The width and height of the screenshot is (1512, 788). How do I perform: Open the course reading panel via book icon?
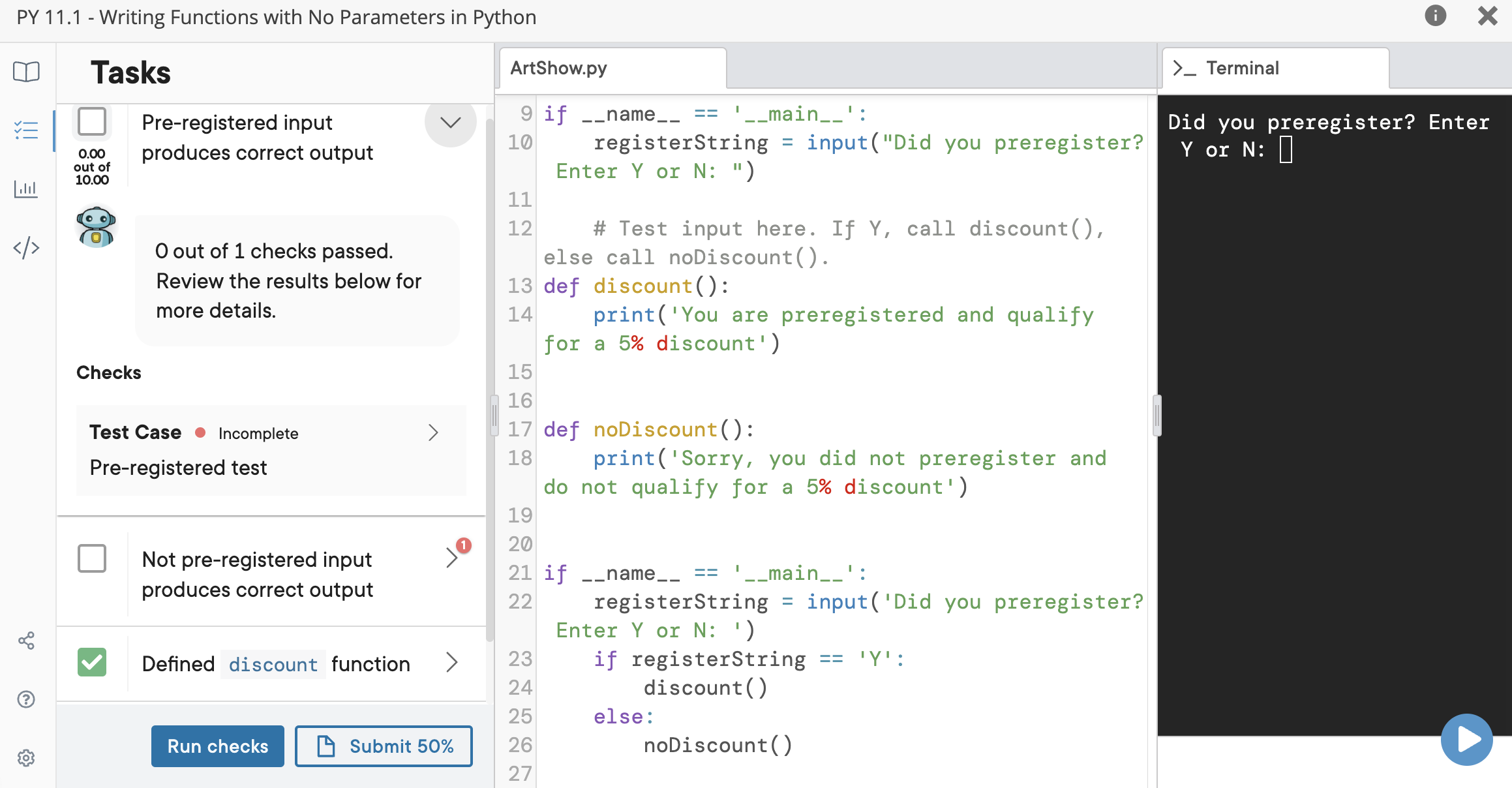point(26,72)
